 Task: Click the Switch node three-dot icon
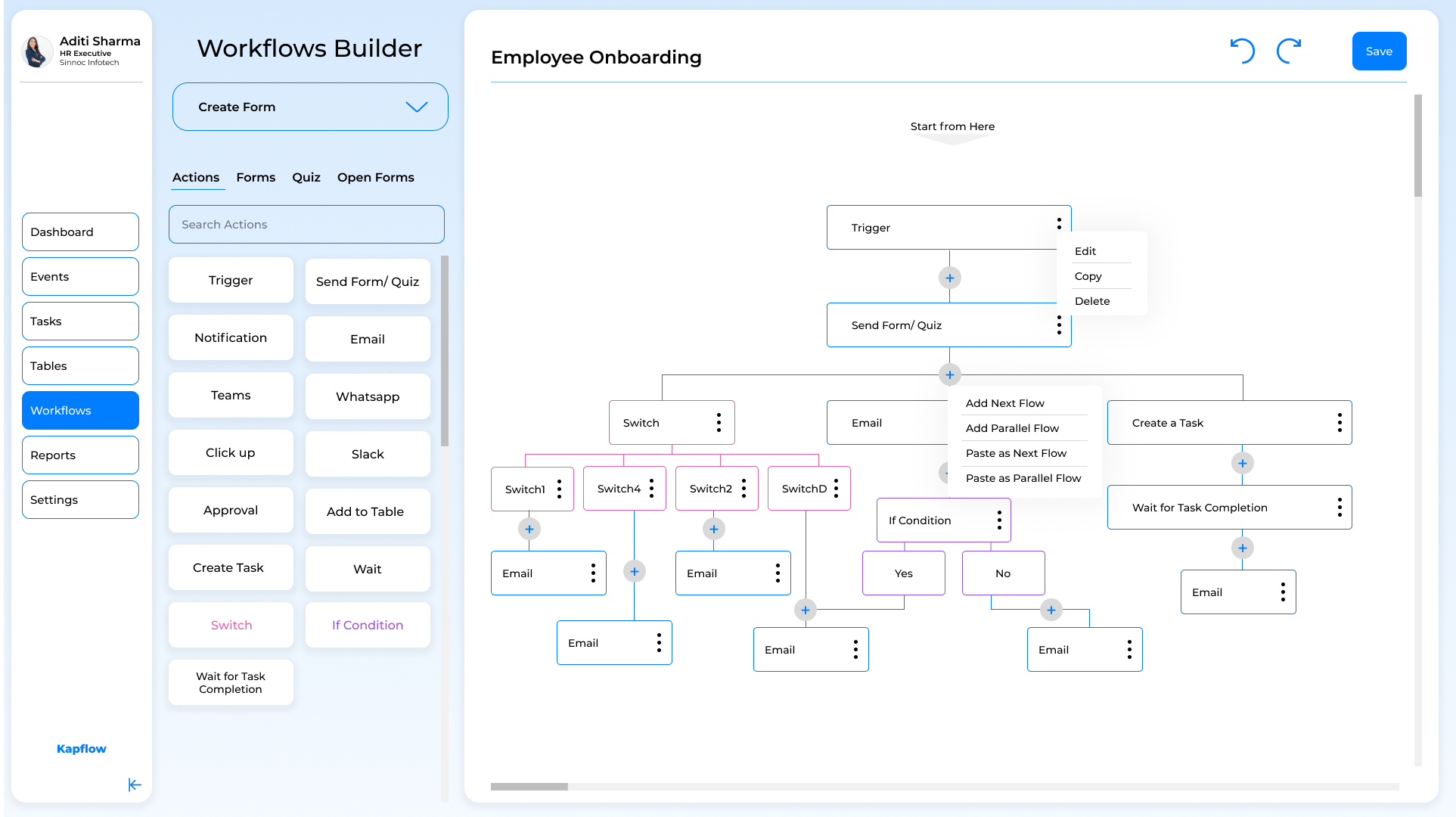719,422
